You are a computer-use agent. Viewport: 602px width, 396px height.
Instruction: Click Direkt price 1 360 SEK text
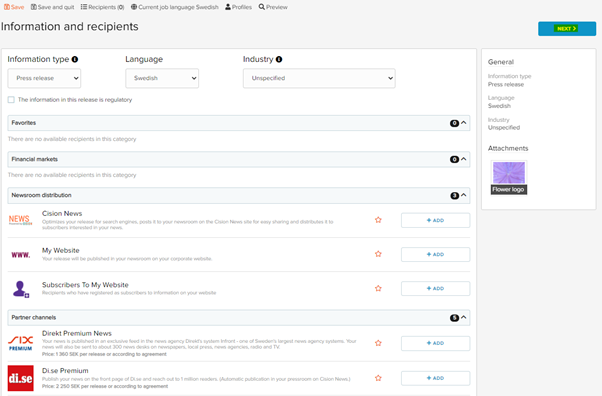point(104,354)
